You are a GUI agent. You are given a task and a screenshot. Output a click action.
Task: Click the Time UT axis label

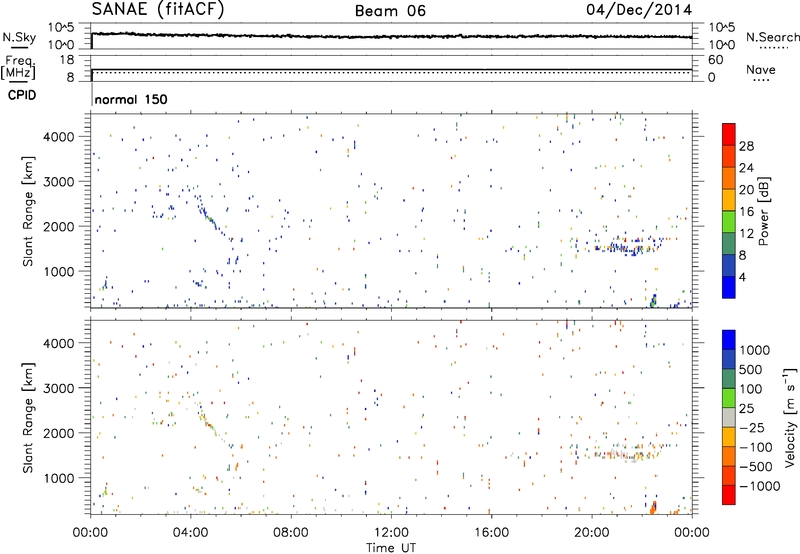coord(391,548)
